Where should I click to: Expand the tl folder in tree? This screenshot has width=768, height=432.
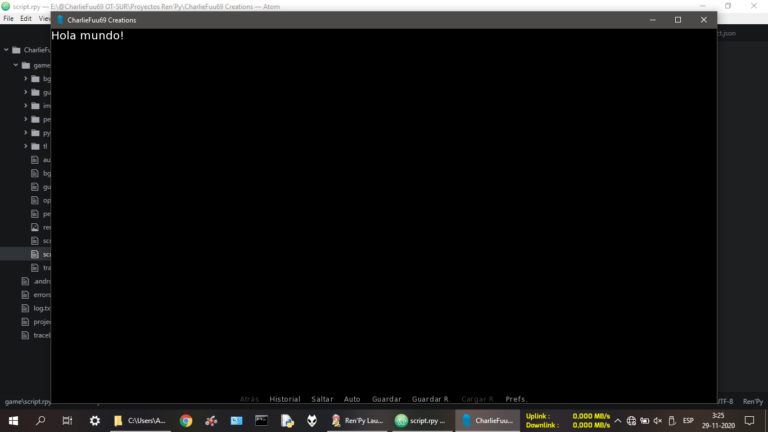26,146
